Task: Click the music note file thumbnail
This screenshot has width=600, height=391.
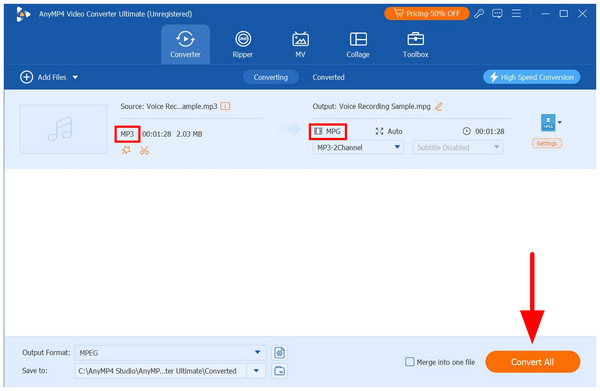Action: (64, 129)
